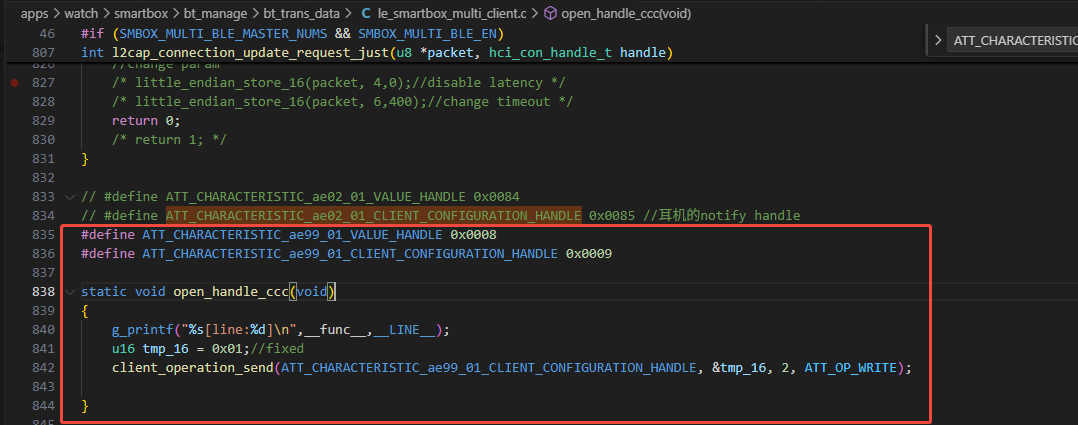
Task: Collapse the comment block at line 833
Action: pos(69,197)
